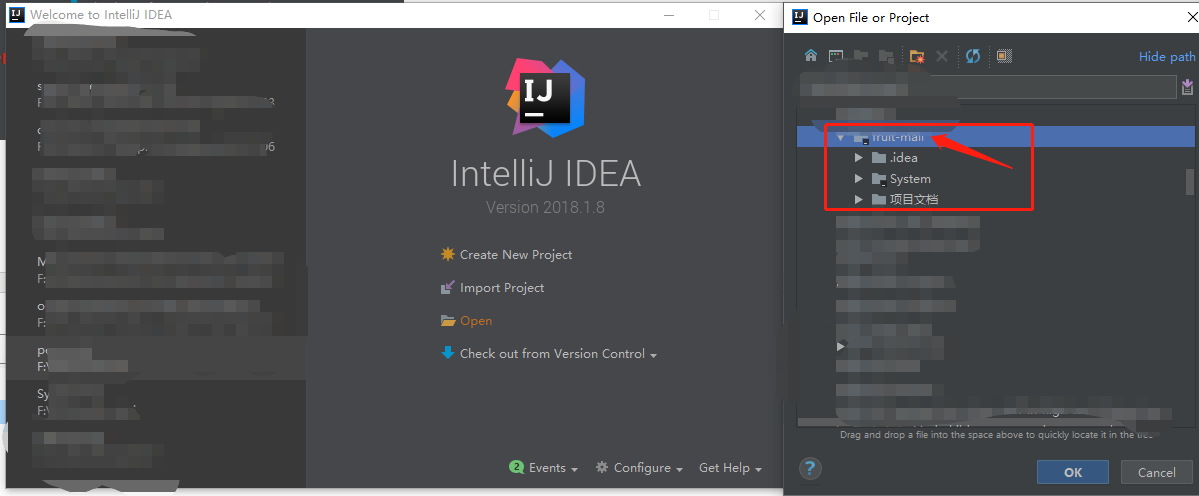This screenshot has width=1199, height=496.
Task: Open Check out from Version Control dropdown
Action: (x=549, y=354)
